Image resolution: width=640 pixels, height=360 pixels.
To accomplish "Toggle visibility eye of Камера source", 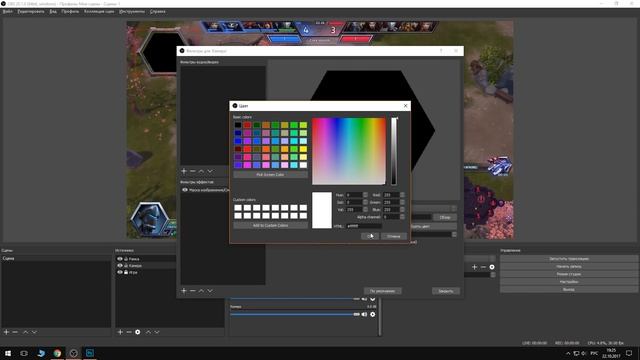I will click(x=120, y=265).
